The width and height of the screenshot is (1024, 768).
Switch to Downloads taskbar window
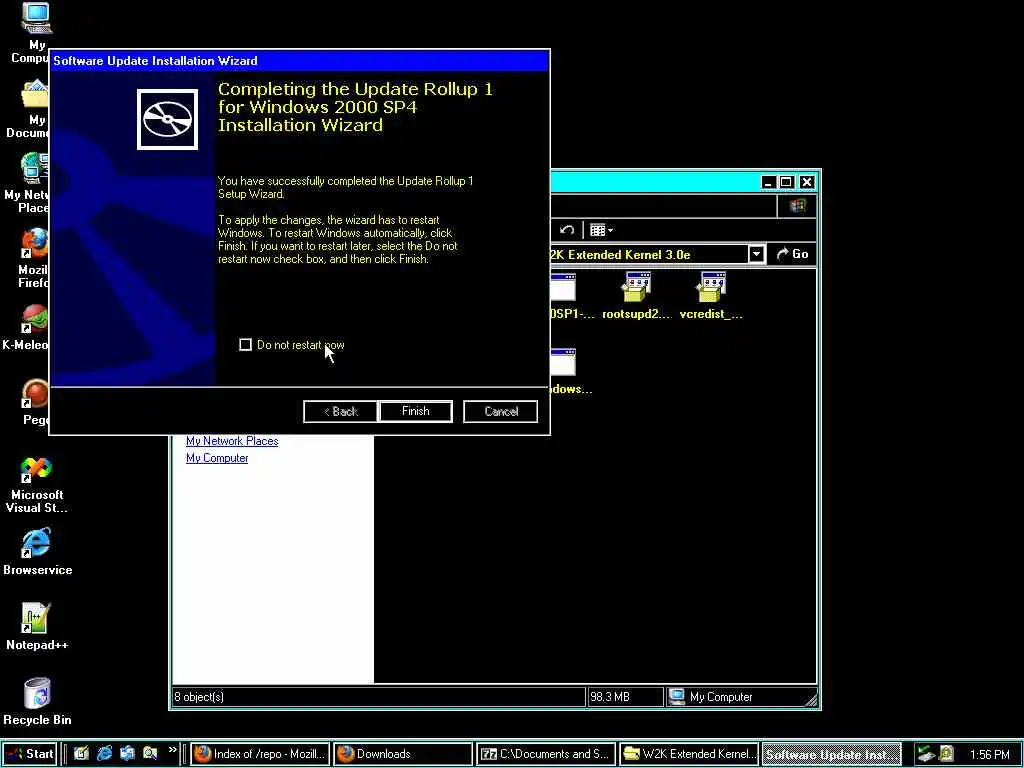[x=402, y=754]
